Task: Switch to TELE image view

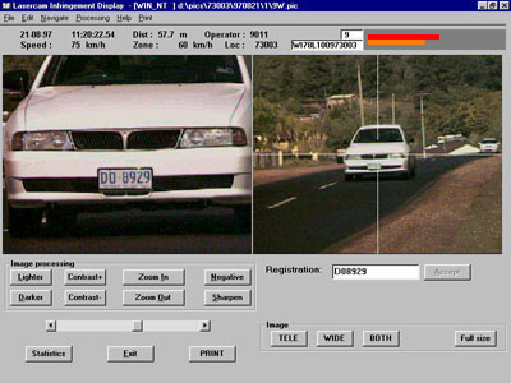Action: 289,338
